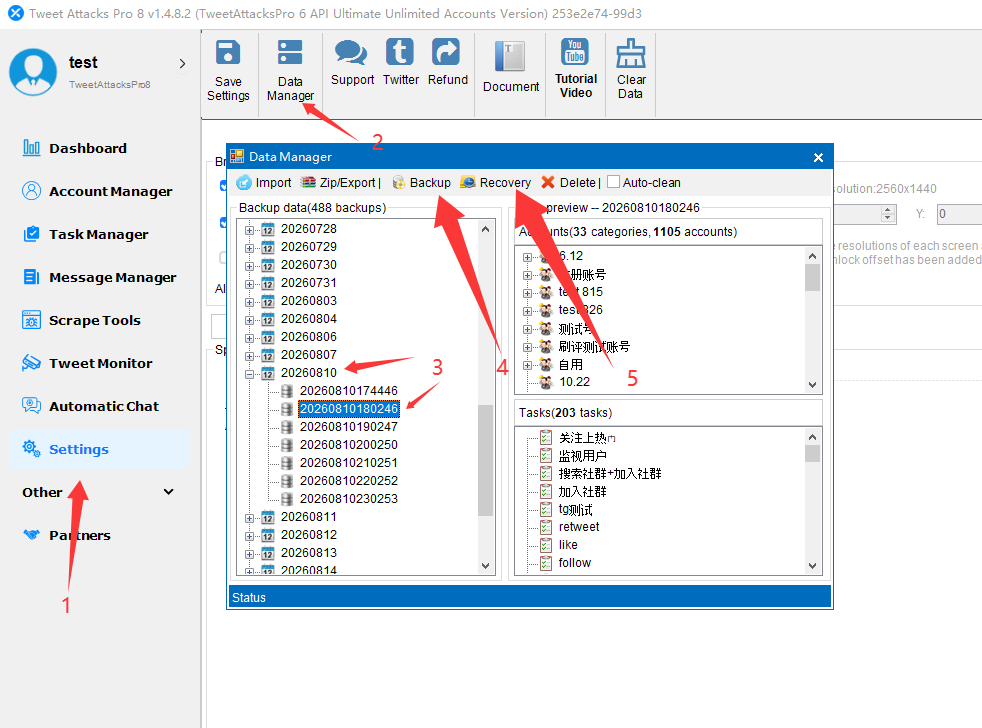Select the 20260812 backup date
The height and width of the screenshot is (728, 982).
[309, 535]
